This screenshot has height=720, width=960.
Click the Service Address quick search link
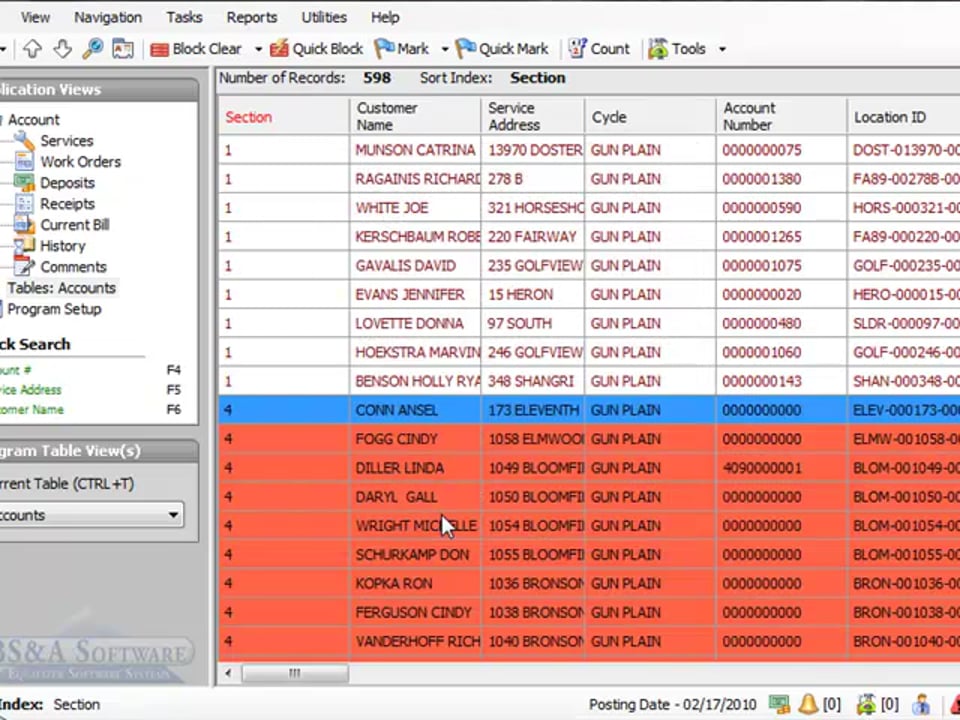pyautogui.click(x=31, y=390)
